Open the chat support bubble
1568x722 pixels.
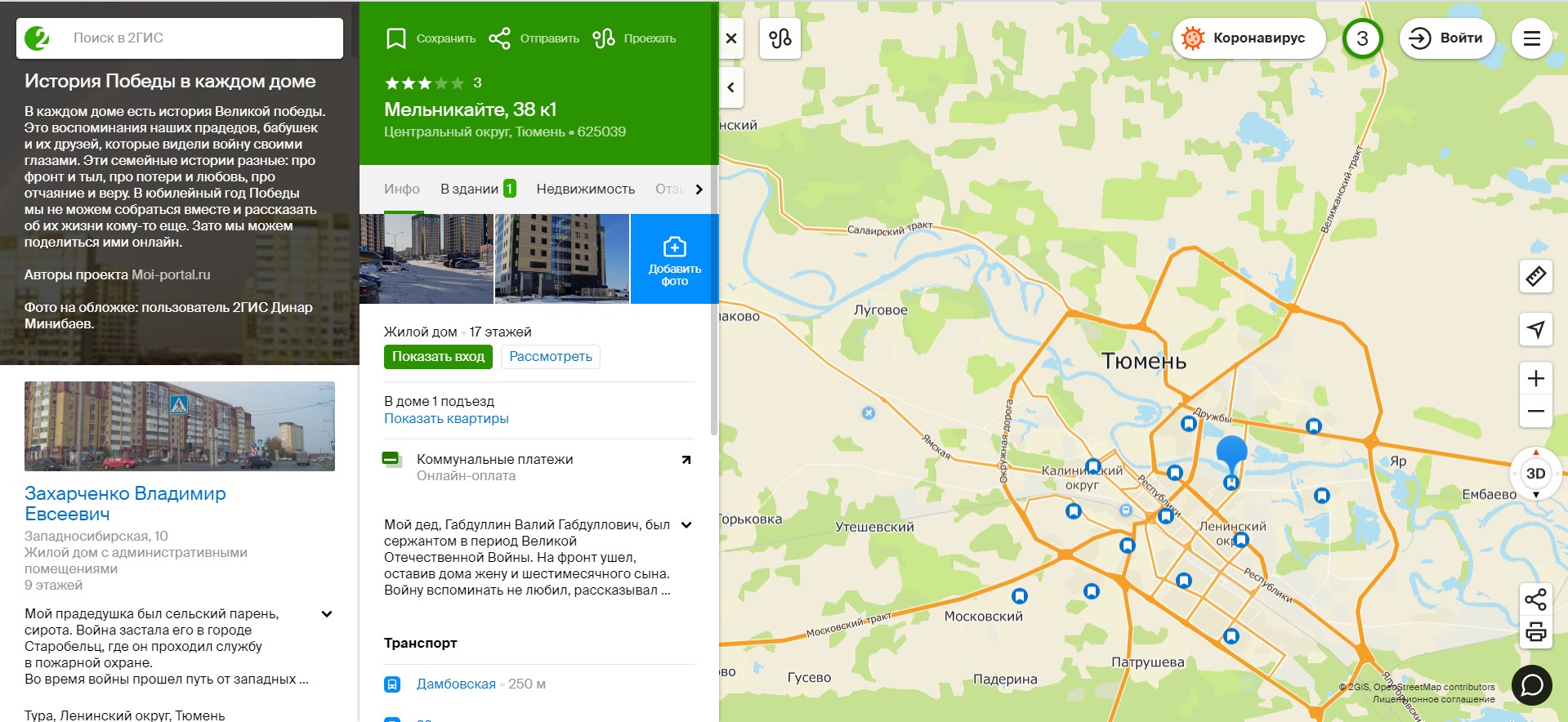1531,684
